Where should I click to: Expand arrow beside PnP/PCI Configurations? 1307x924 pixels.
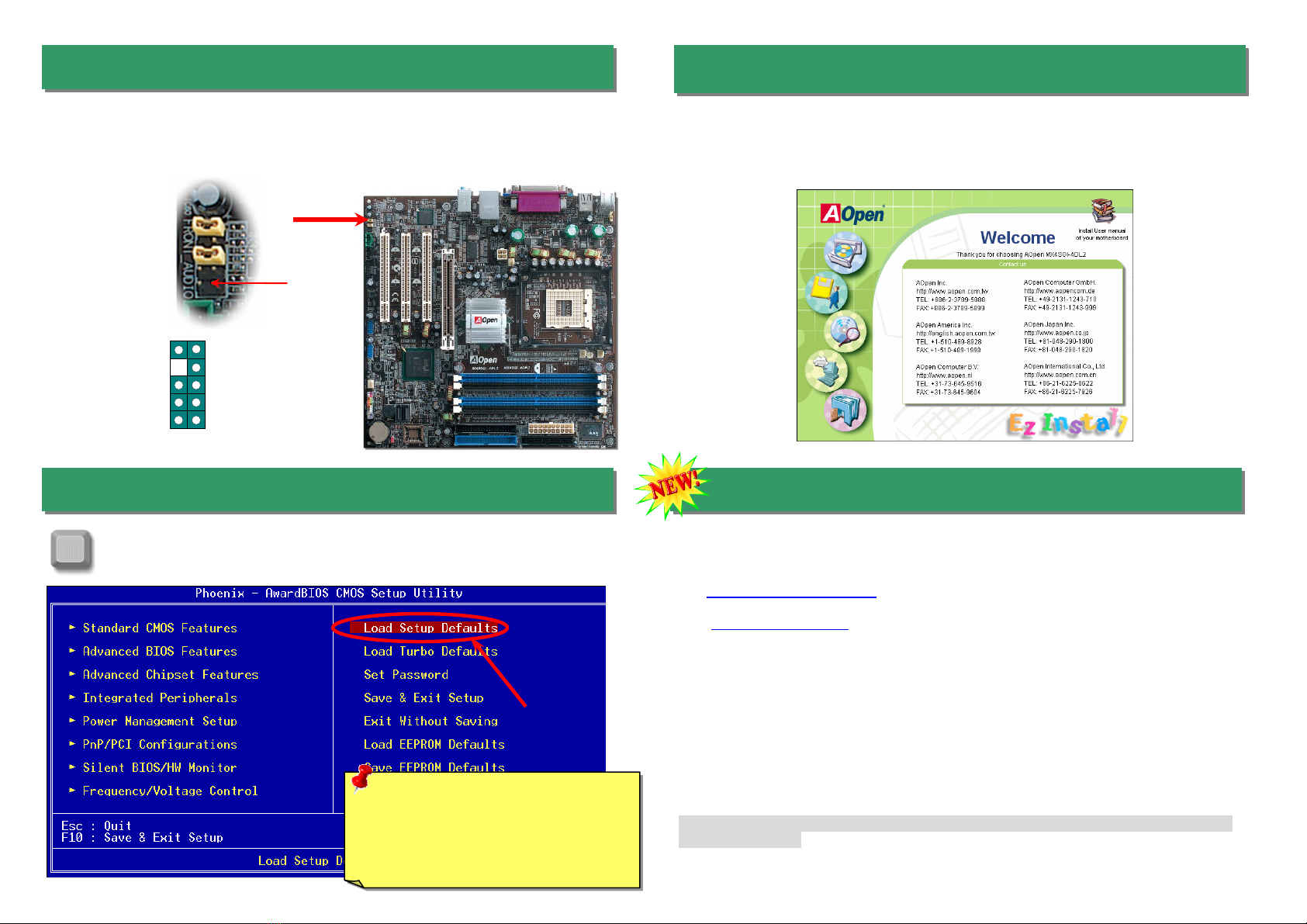point(72,743)
